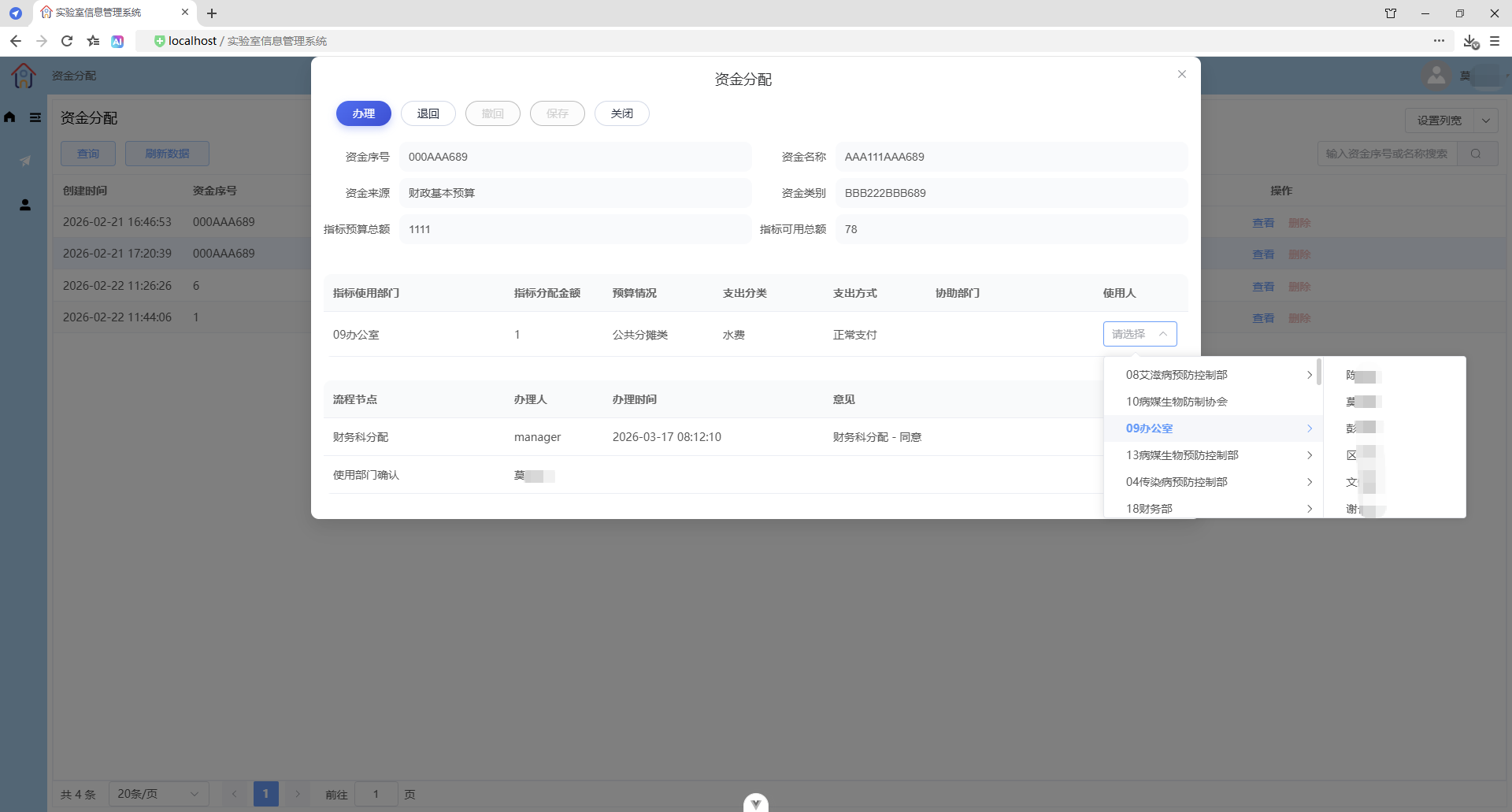Click 查看 for the 11:26:26 row
The image size is (1512, 812).
(1263, 287)
